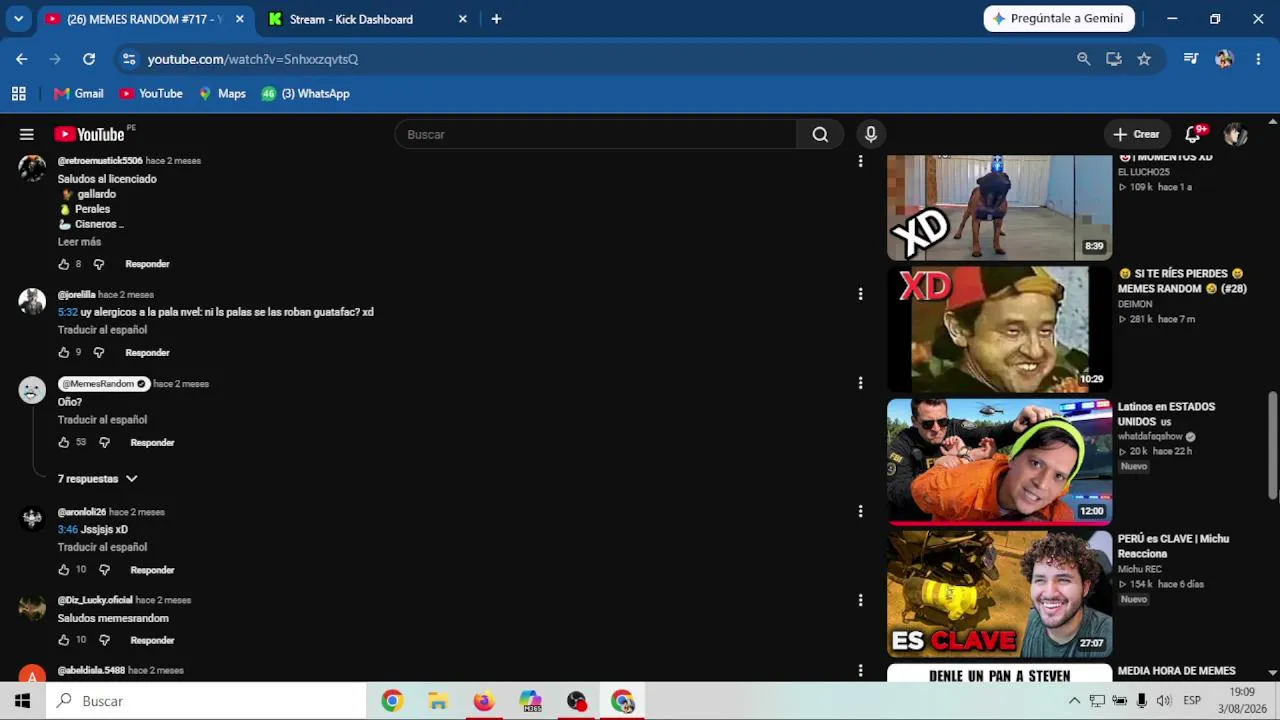Expand the comment with "Leer más"
1280x720 pixels.
[x=79, y=242]
